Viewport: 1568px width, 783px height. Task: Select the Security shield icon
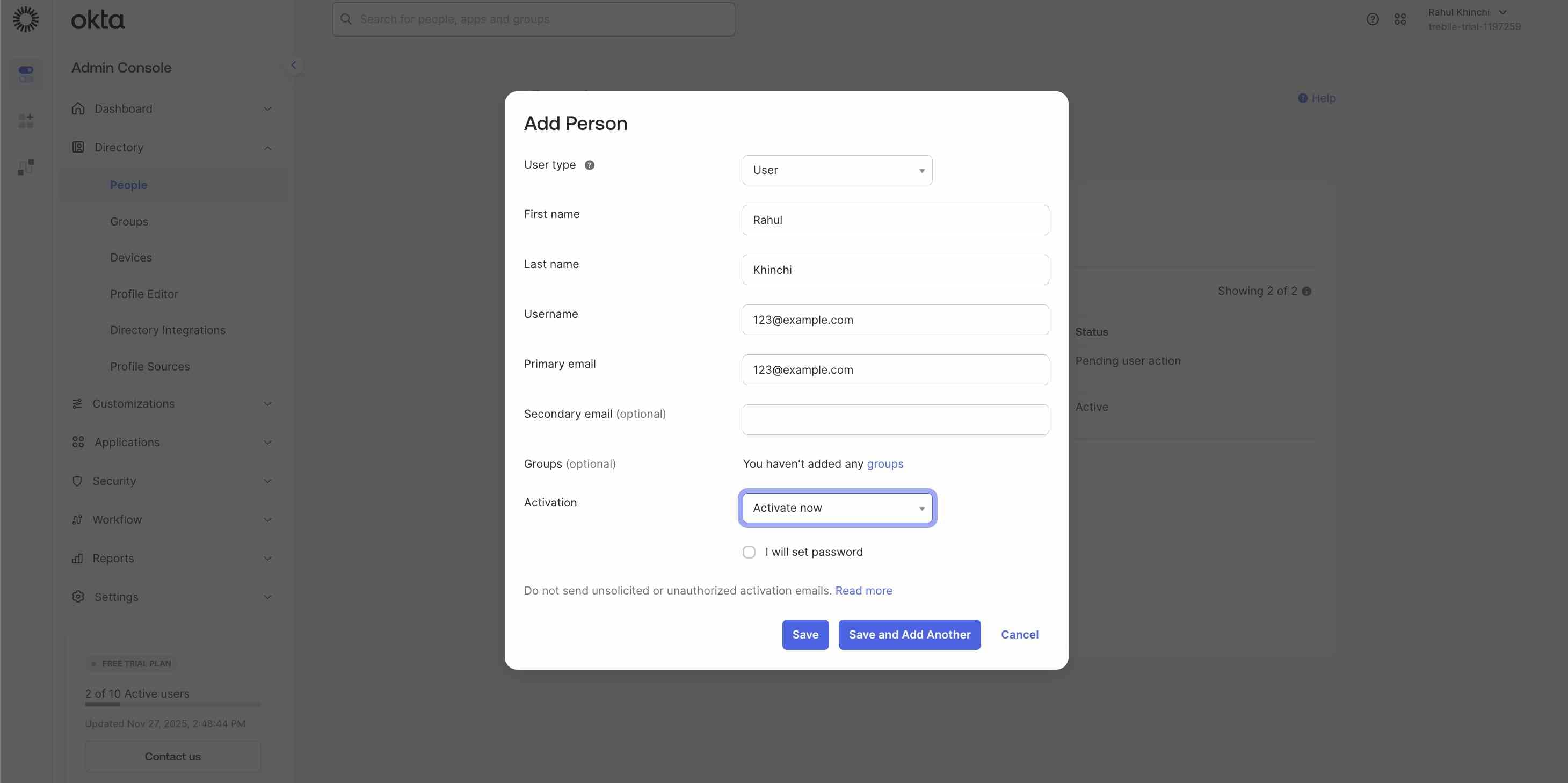tap(78, 481)
